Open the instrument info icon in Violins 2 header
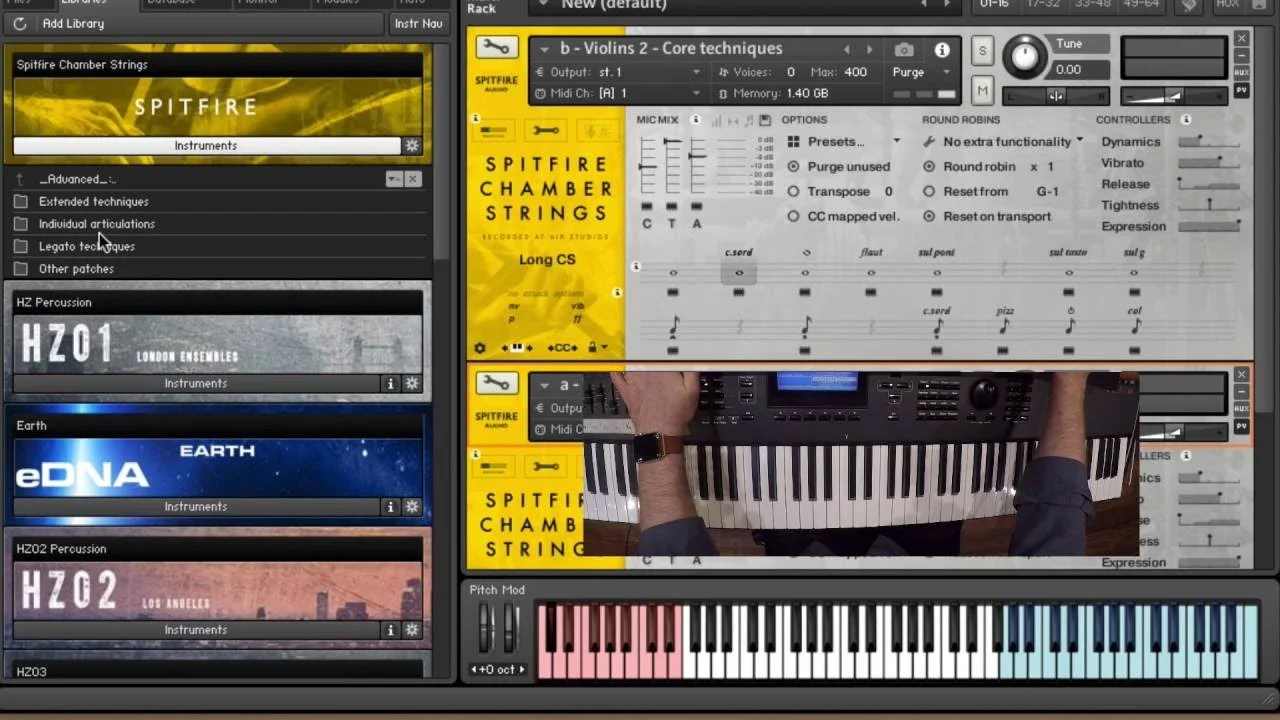The height and width of the screenshot is (720, 1280). [942, 49]
